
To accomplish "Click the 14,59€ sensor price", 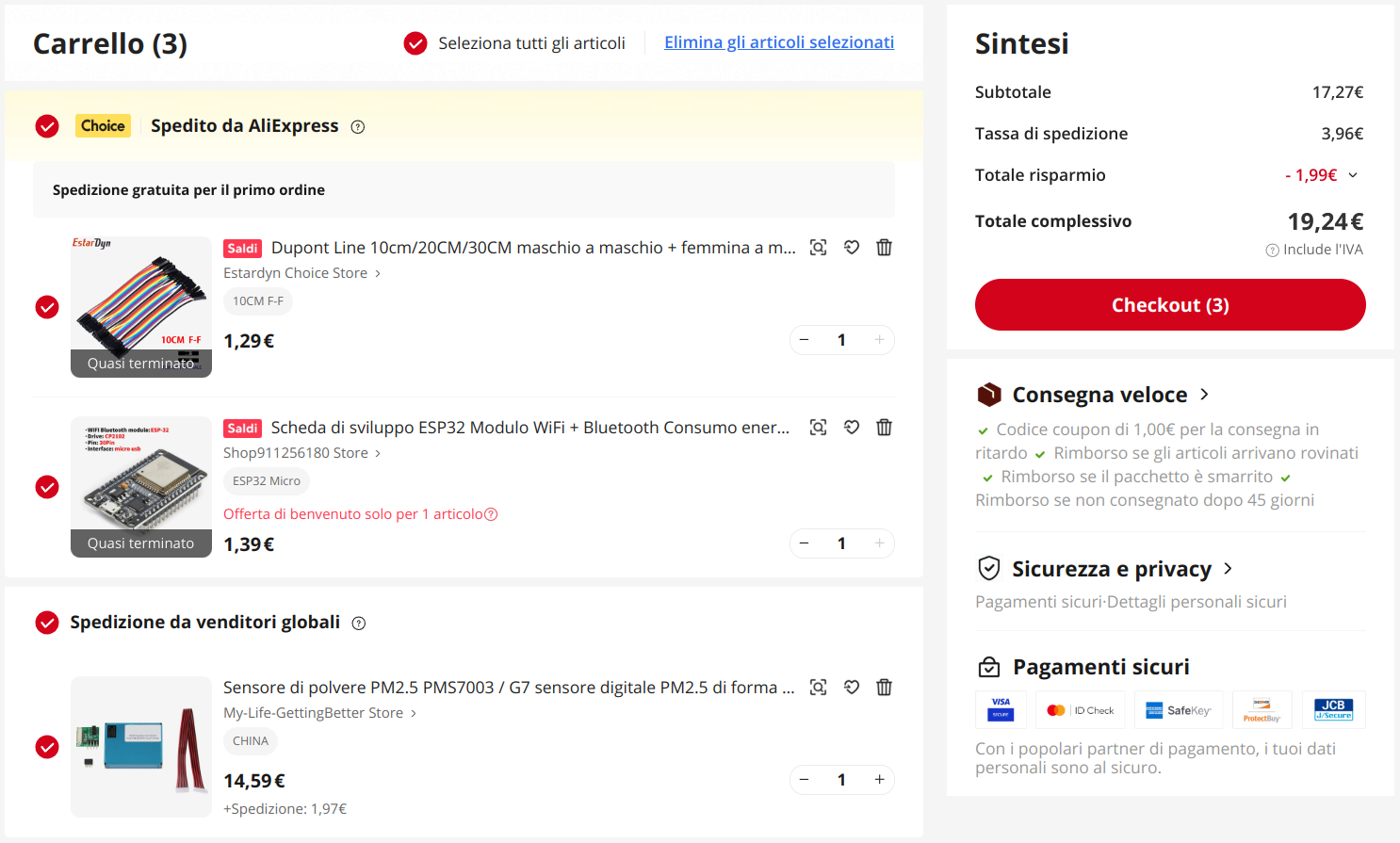I will click(x=254, y=781).
